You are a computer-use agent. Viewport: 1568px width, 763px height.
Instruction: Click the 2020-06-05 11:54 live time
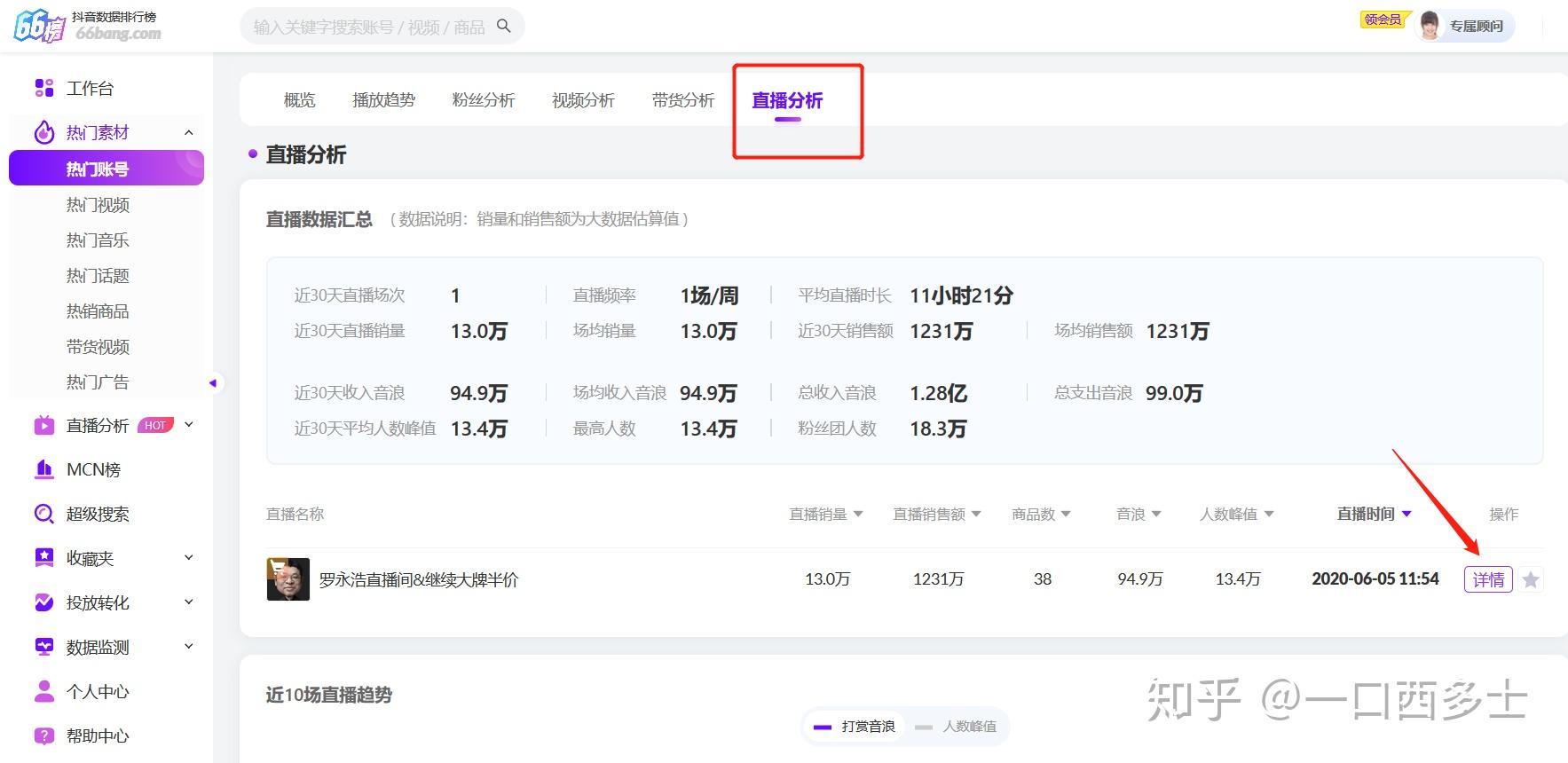click(x=1375, y=579)
